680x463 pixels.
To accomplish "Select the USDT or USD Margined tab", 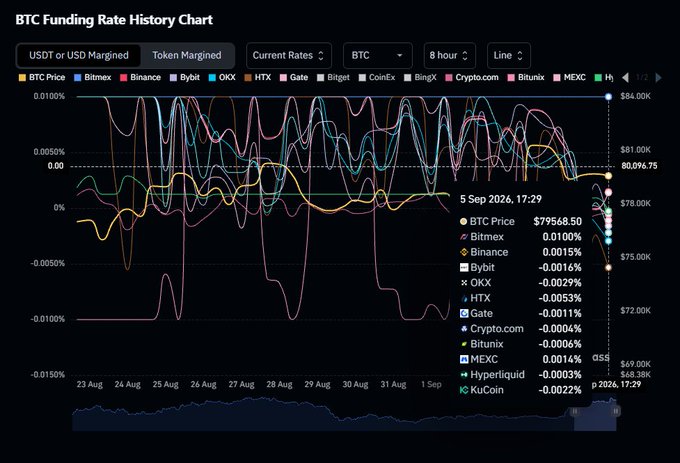I will tap(78, 55).
